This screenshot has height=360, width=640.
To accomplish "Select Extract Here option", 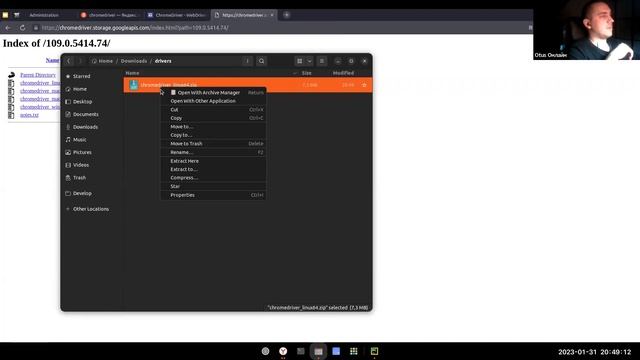I will pos(213,161).
